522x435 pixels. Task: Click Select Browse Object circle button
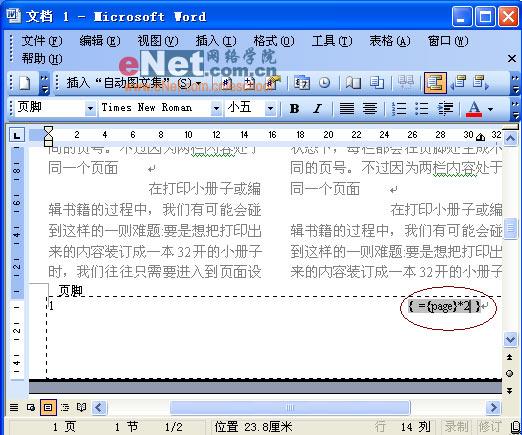click(510, 374)
